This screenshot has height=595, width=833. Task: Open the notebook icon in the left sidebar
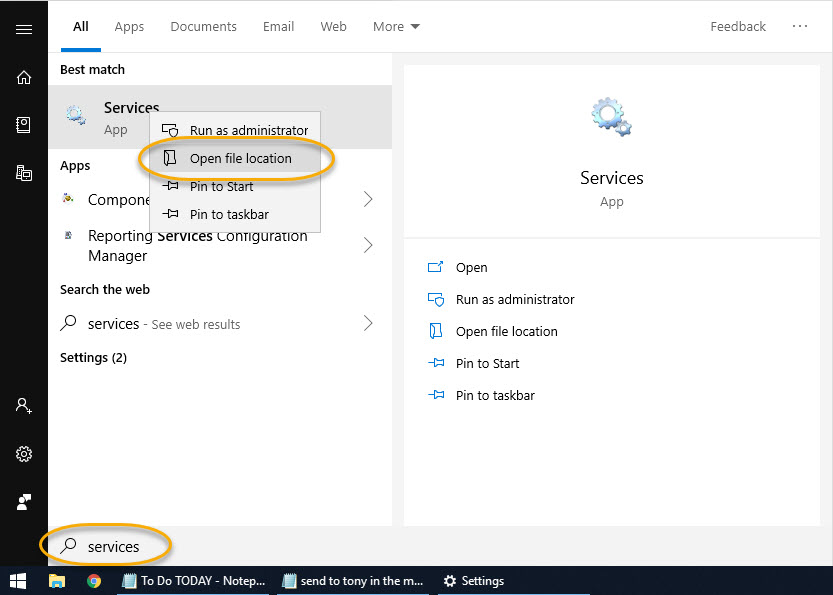23,125
